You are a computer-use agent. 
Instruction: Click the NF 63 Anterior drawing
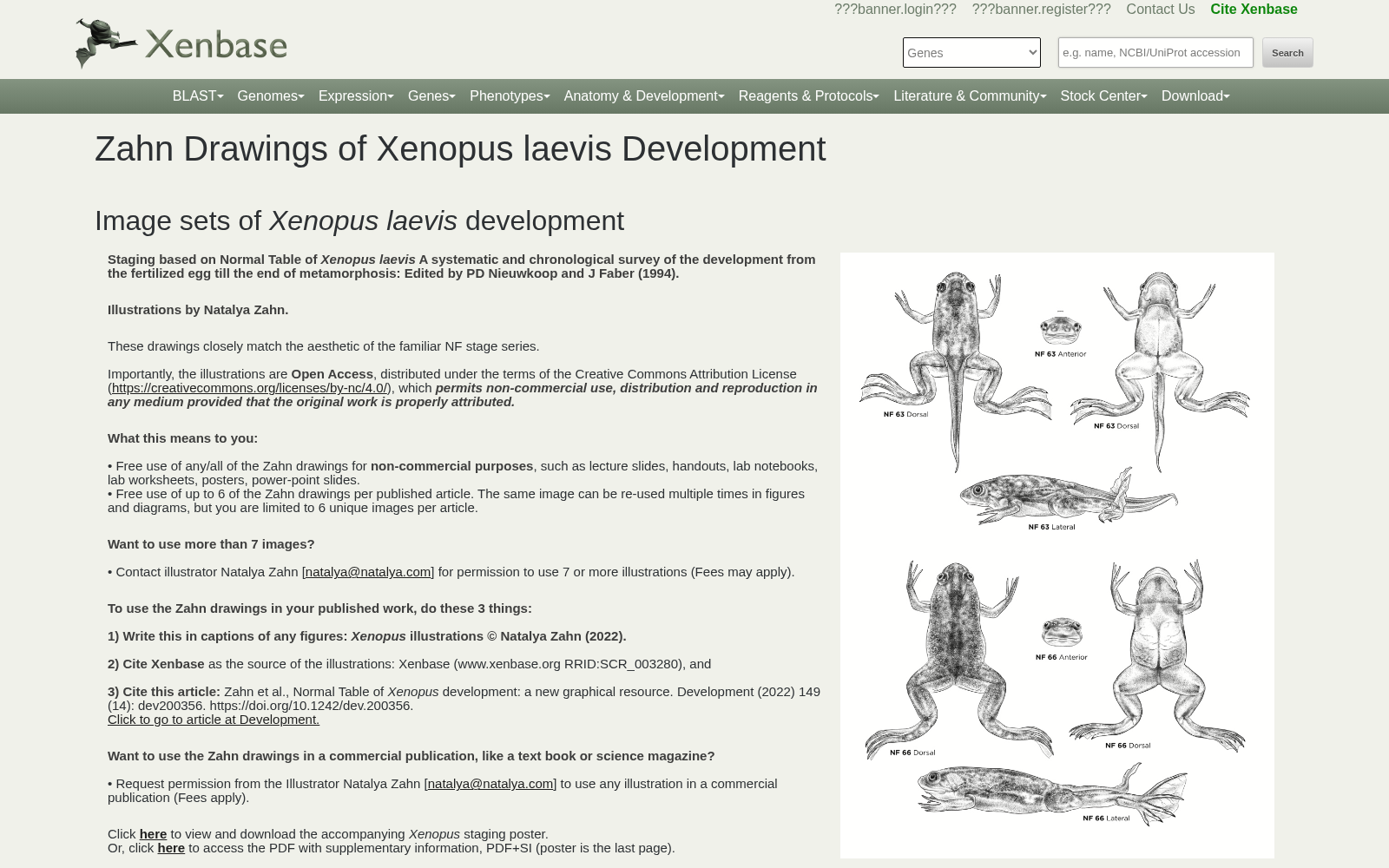click(1060, 332)
